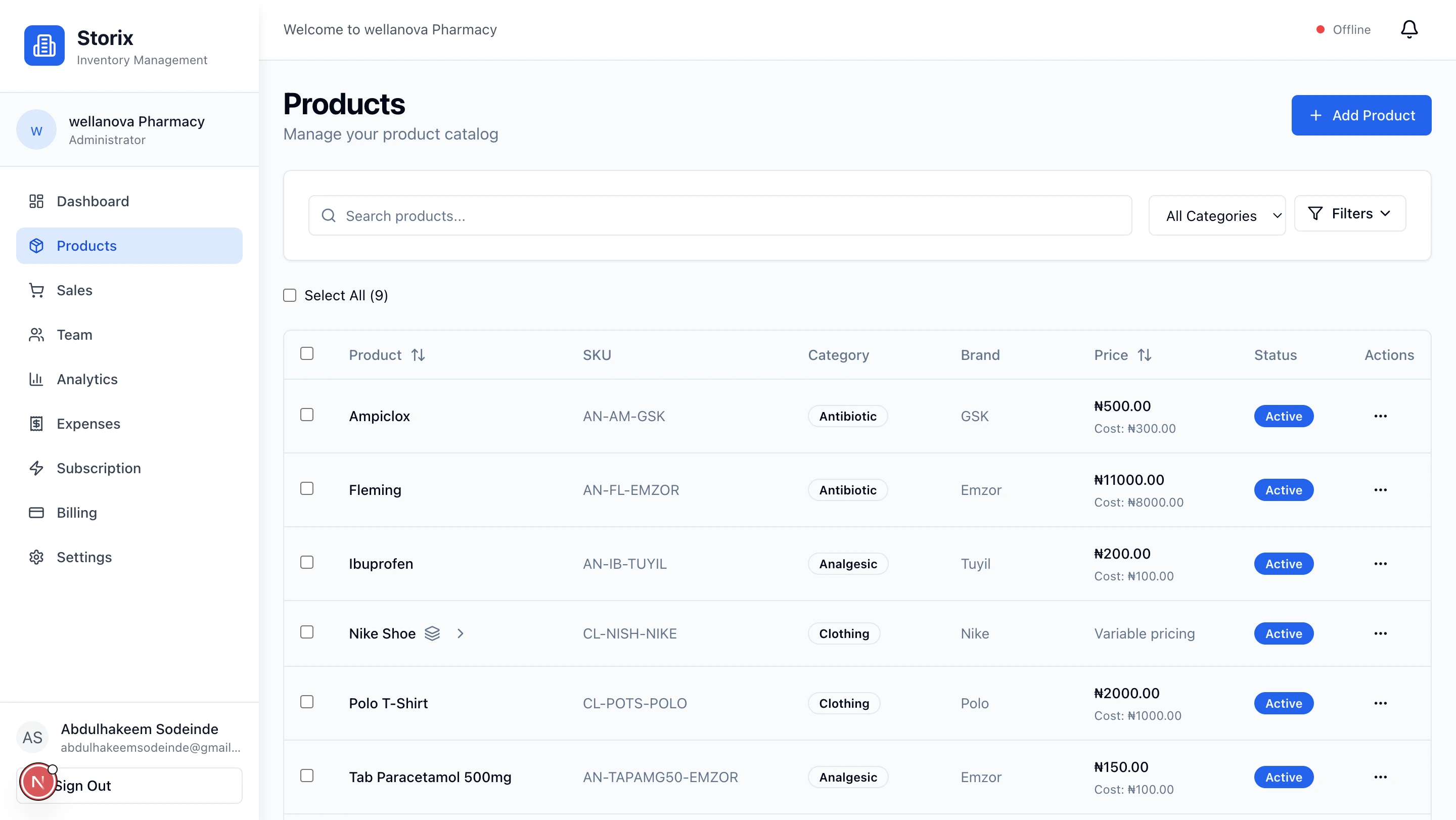Click Nike Shoe variants layers icon
Viewport: 1456px width, 820px height.
pyautogui.click(x=432, y=633)
